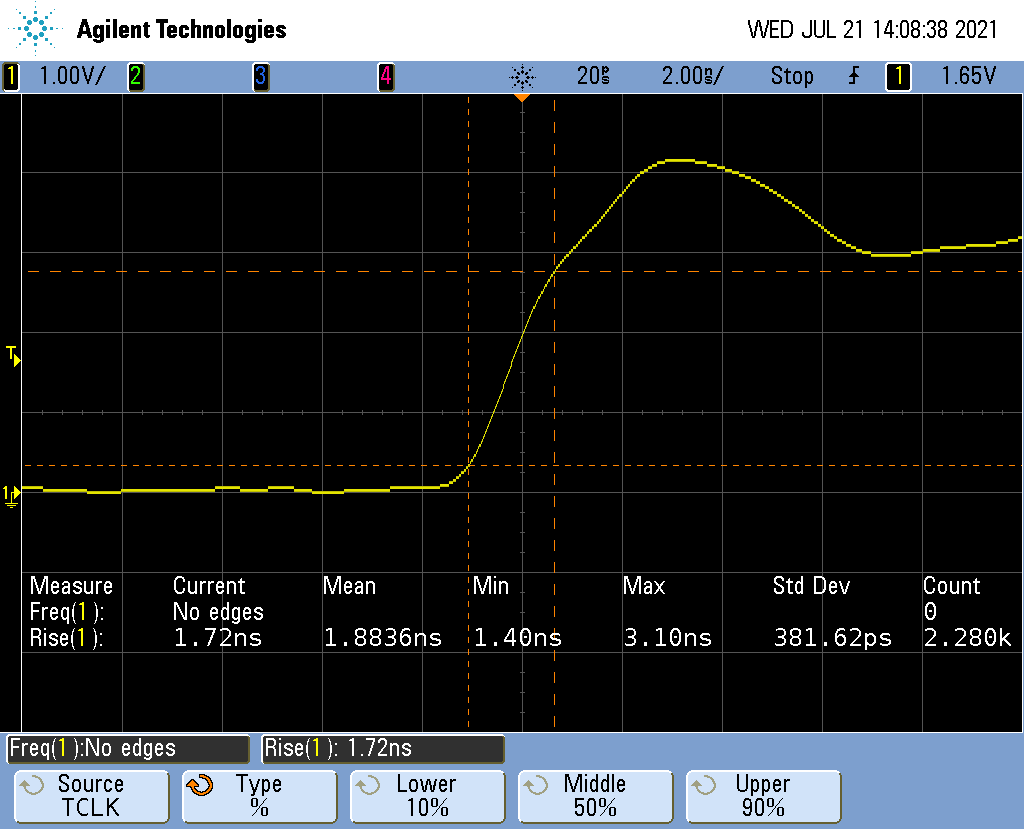Select the Freq(1): No edges tab
The image size is (1024, 829).
(127, 748)
